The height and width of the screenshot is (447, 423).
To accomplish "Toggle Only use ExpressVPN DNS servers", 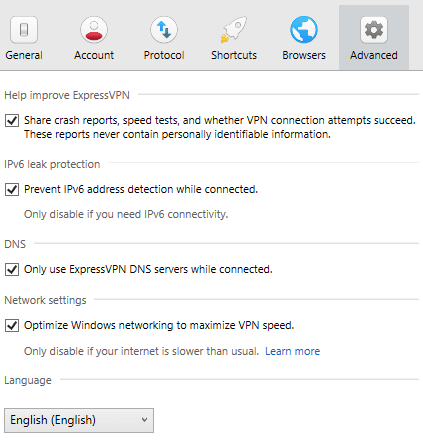I will 12,269.
